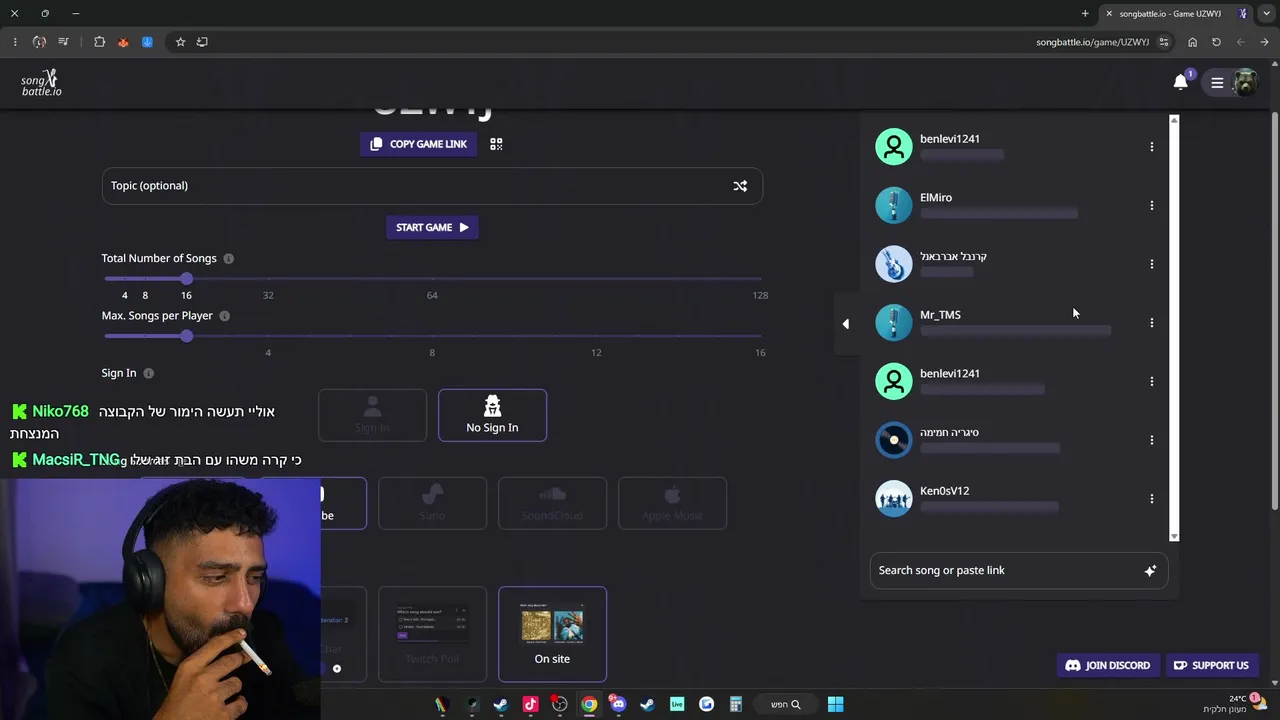The height and width of the screenshot is (720, 1280).
Task: Open options menu for Ken0sV12
Action: (1152, 499)
